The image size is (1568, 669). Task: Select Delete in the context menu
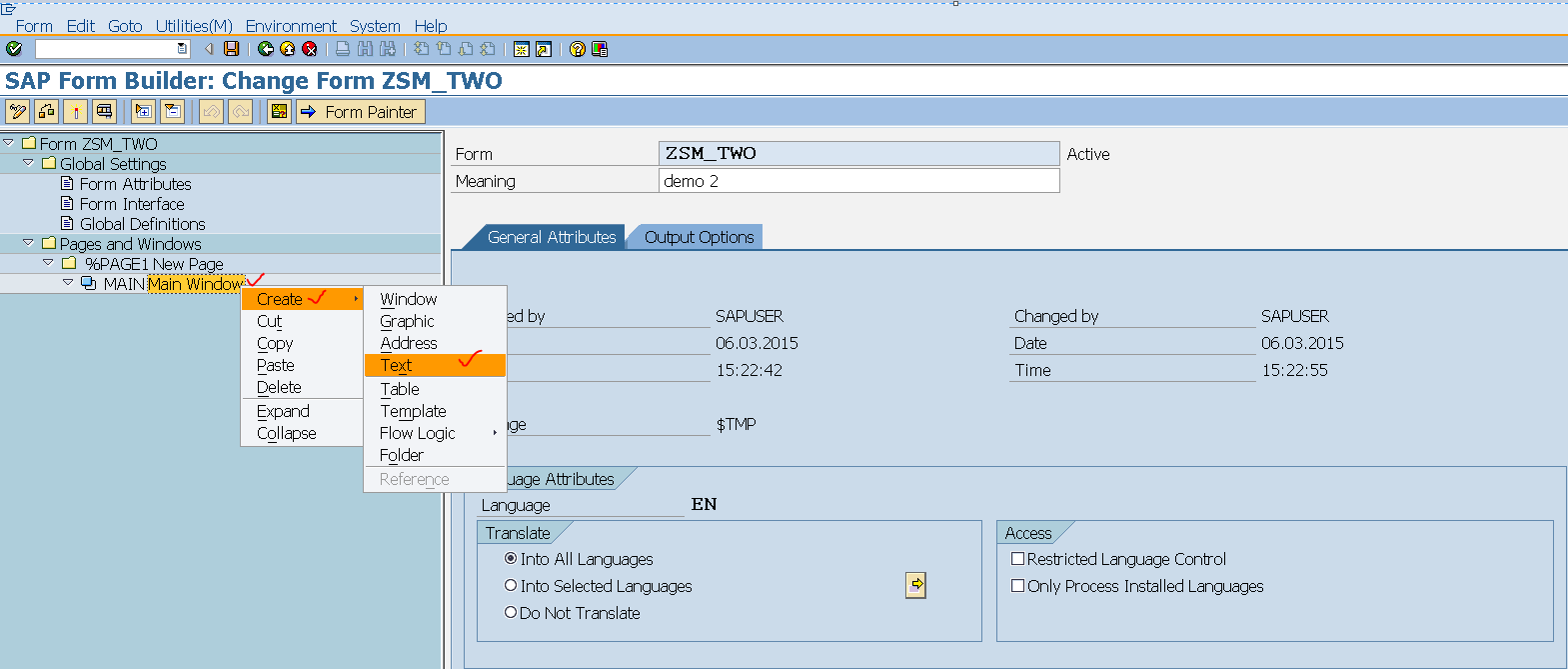pyautogui.click(x=302, y=387)
